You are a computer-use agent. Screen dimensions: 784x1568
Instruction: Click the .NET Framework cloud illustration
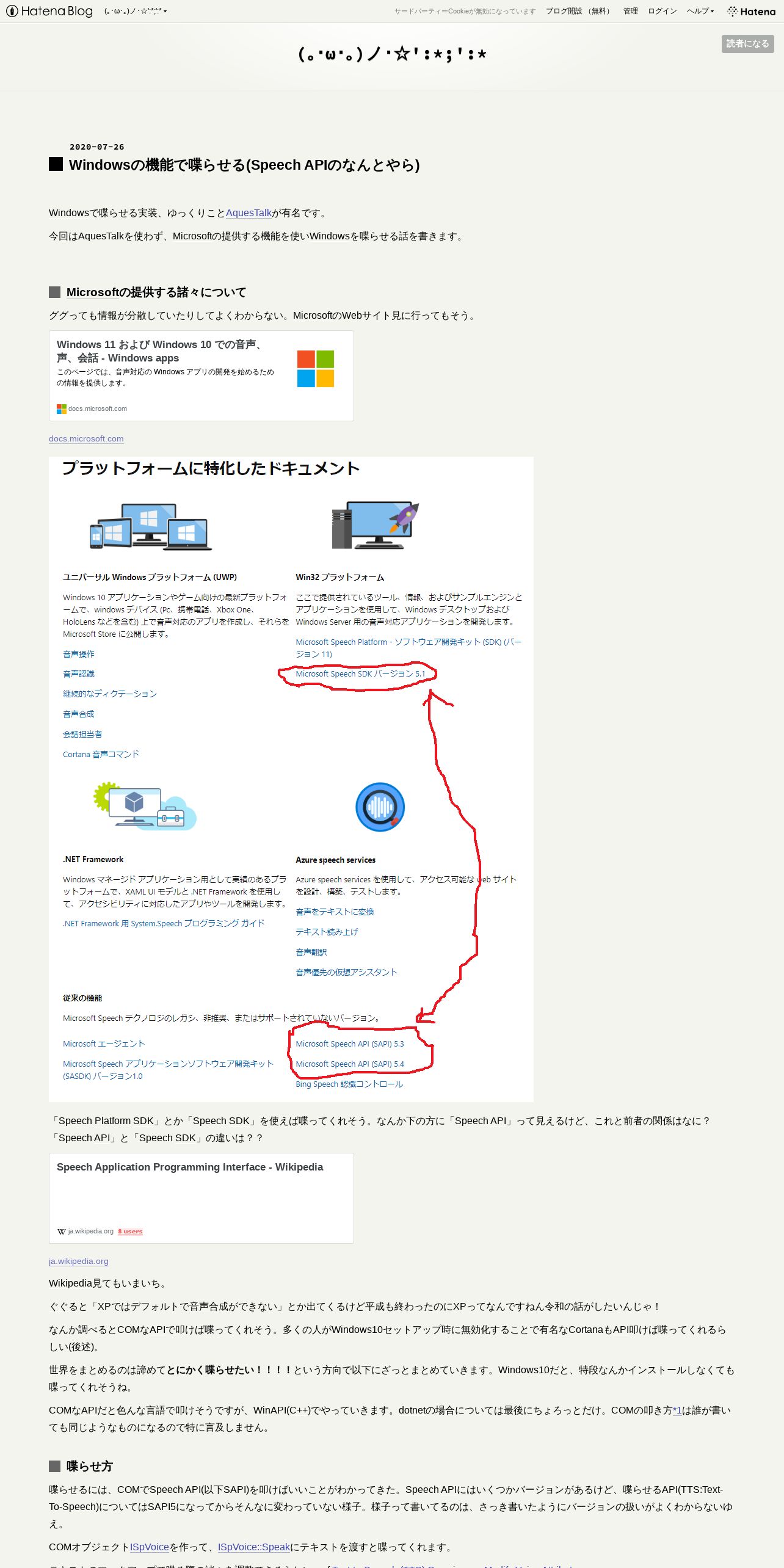pos(145,806)
